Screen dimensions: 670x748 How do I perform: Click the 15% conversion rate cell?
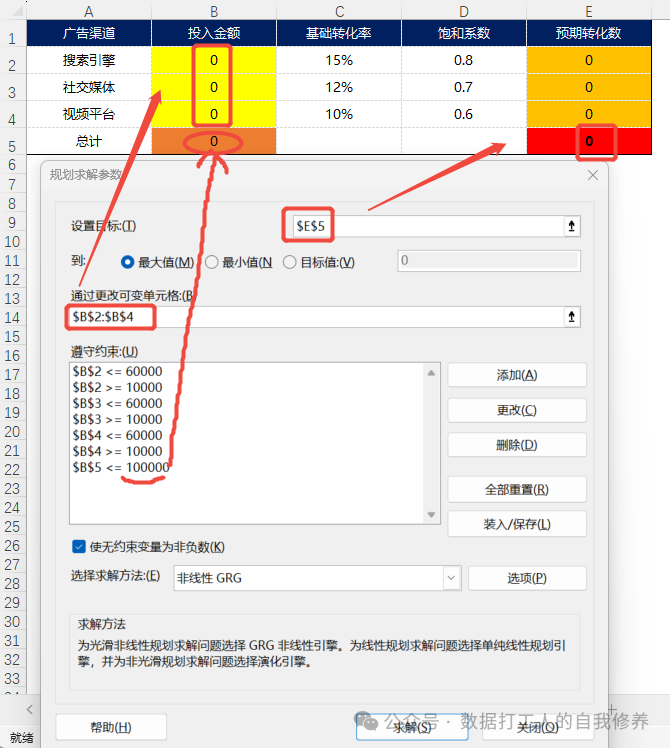[x=339, y=60]
